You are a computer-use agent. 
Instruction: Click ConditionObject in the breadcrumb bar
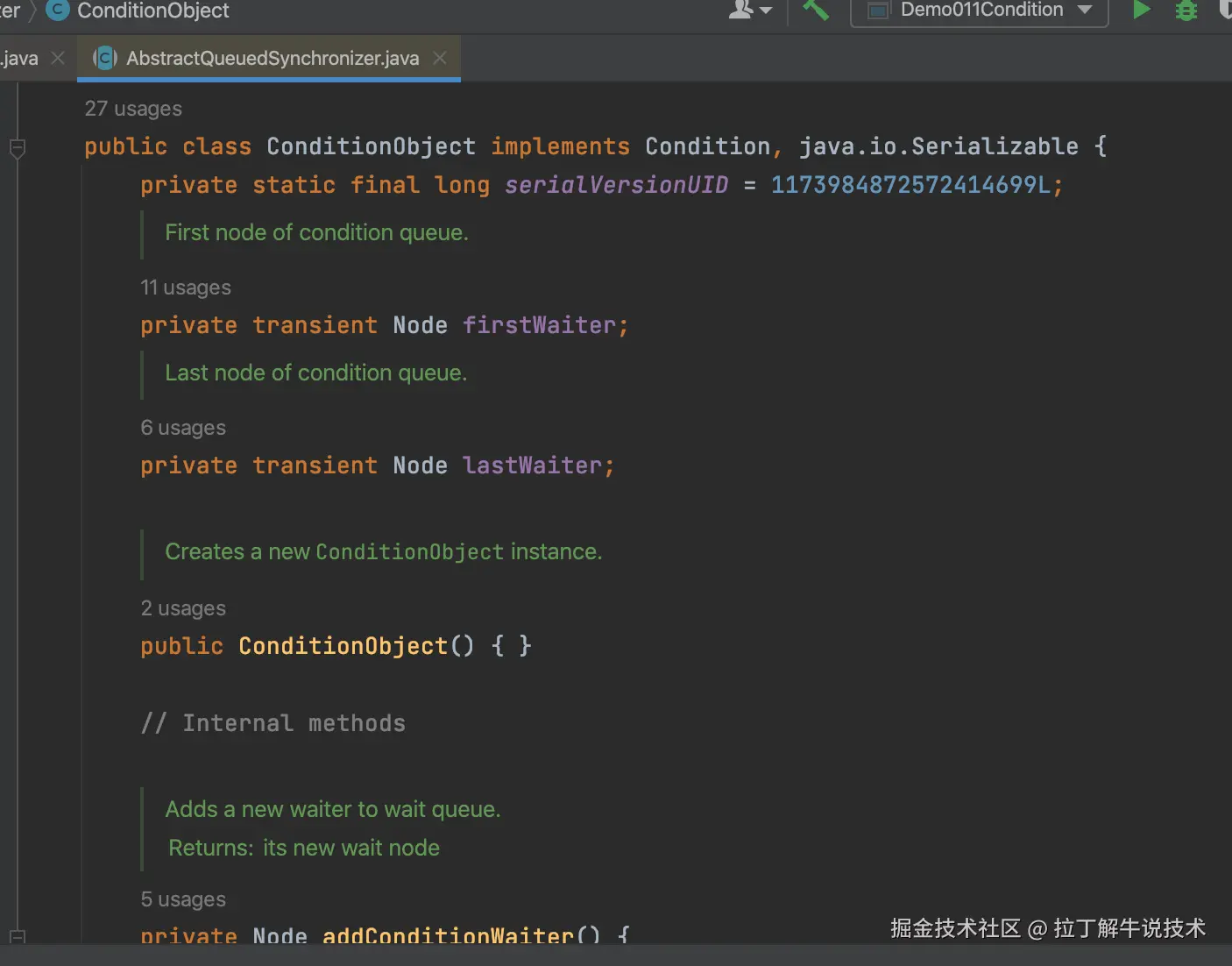pyautogui.click(x=153, y=11)
